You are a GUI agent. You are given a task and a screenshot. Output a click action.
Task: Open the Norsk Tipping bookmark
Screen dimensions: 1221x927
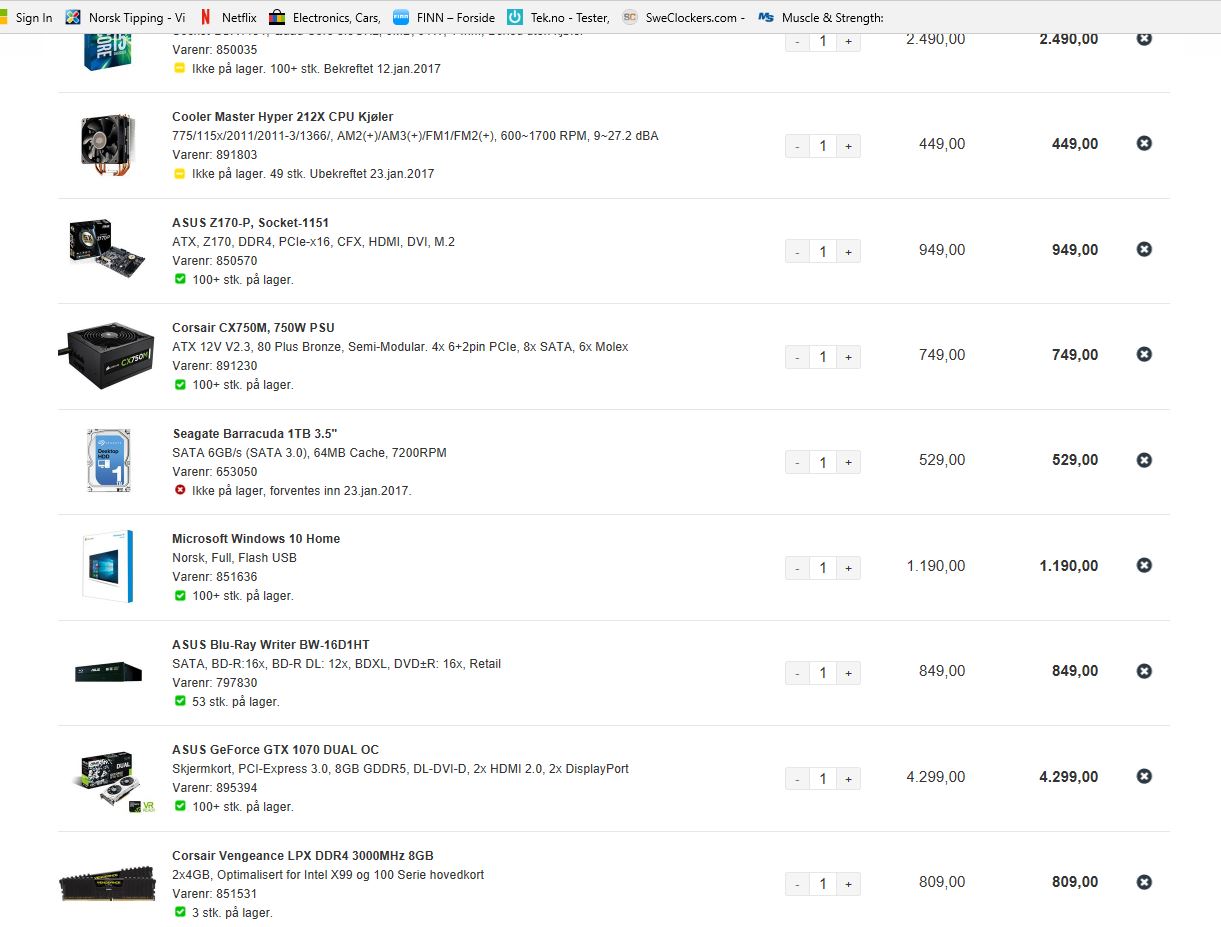[125, 17]
